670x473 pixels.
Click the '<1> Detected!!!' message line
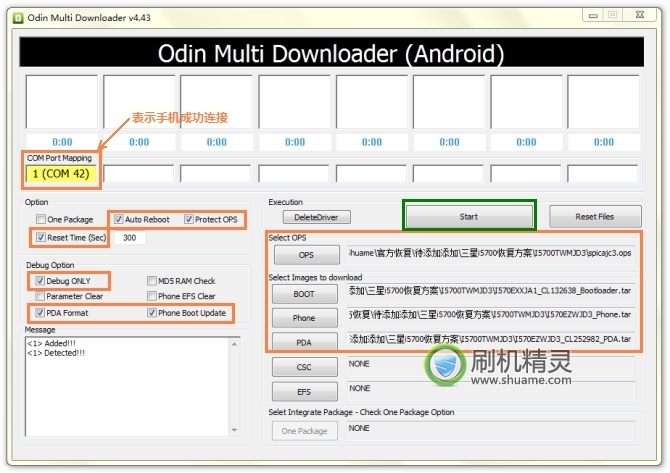click(x=56, y=353)
